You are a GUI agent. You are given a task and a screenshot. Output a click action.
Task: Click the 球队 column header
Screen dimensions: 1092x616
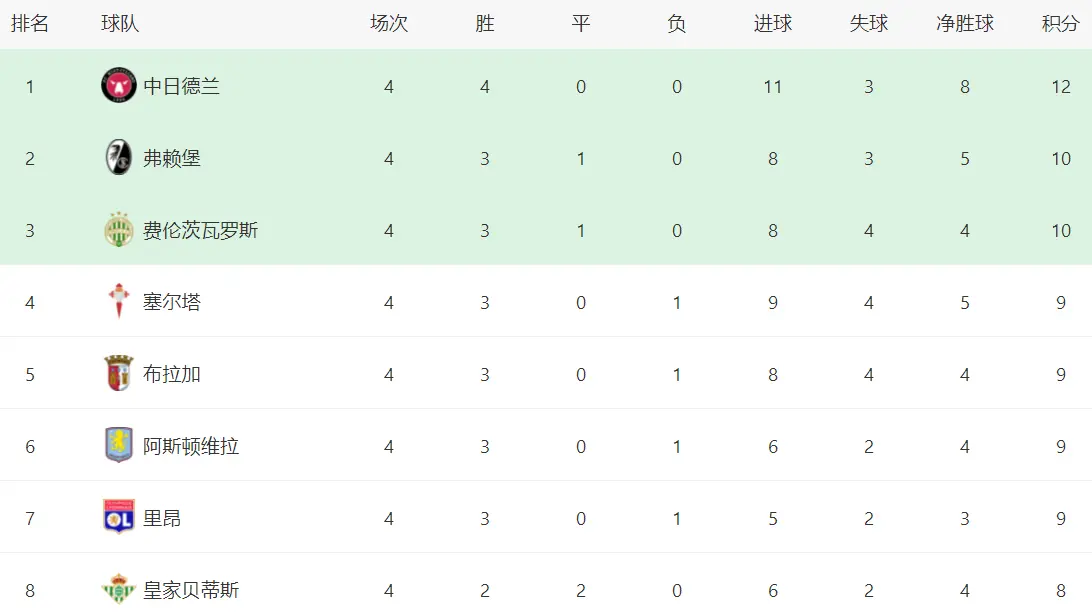120,24
